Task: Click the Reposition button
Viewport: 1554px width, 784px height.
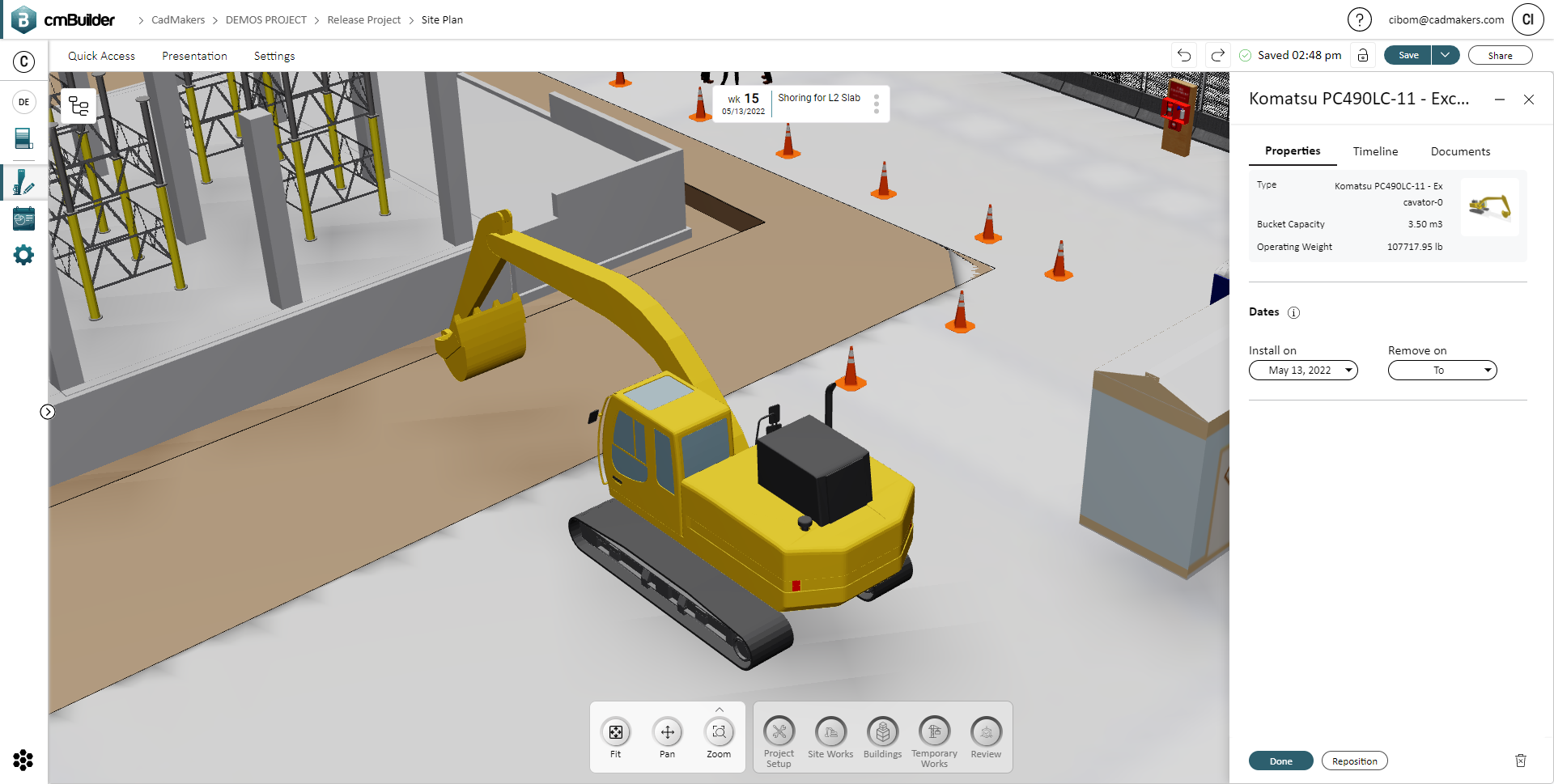Action: coord(1354,761)
